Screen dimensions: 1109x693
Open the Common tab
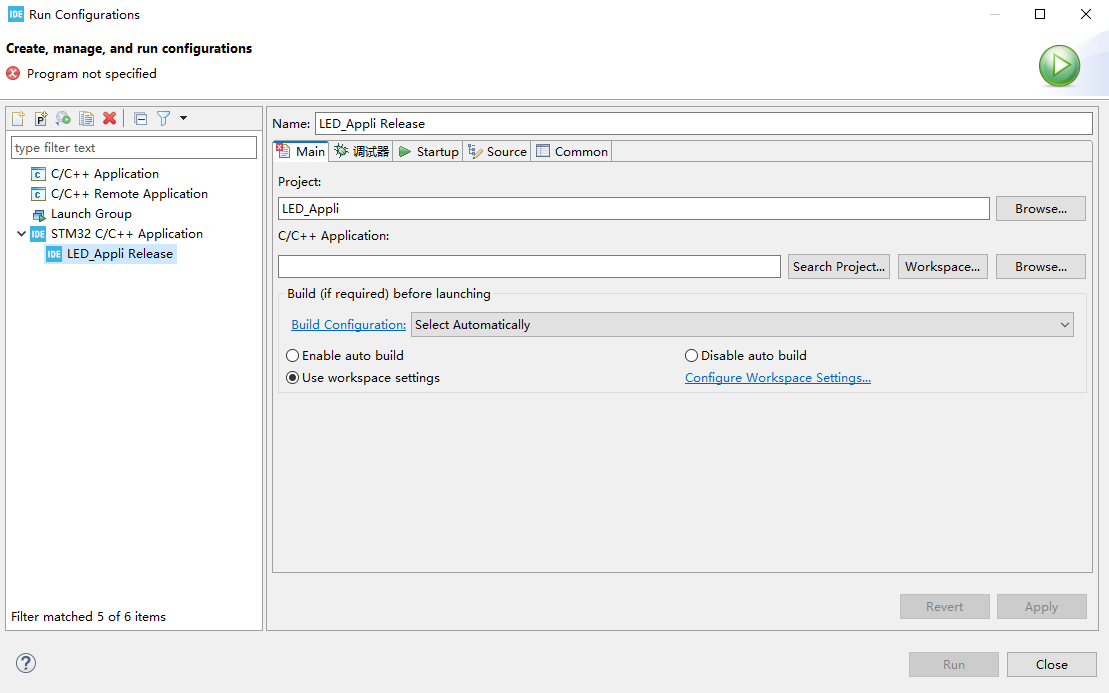(x=572, y=151)
